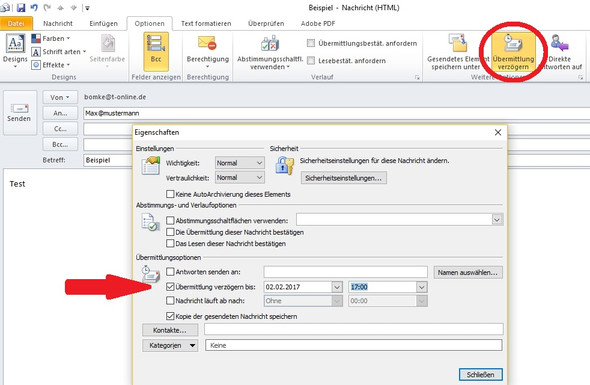Check Keine AutoArchivierung dieses Elements
This screenshot has height=385, width=590.
(170, 194)
